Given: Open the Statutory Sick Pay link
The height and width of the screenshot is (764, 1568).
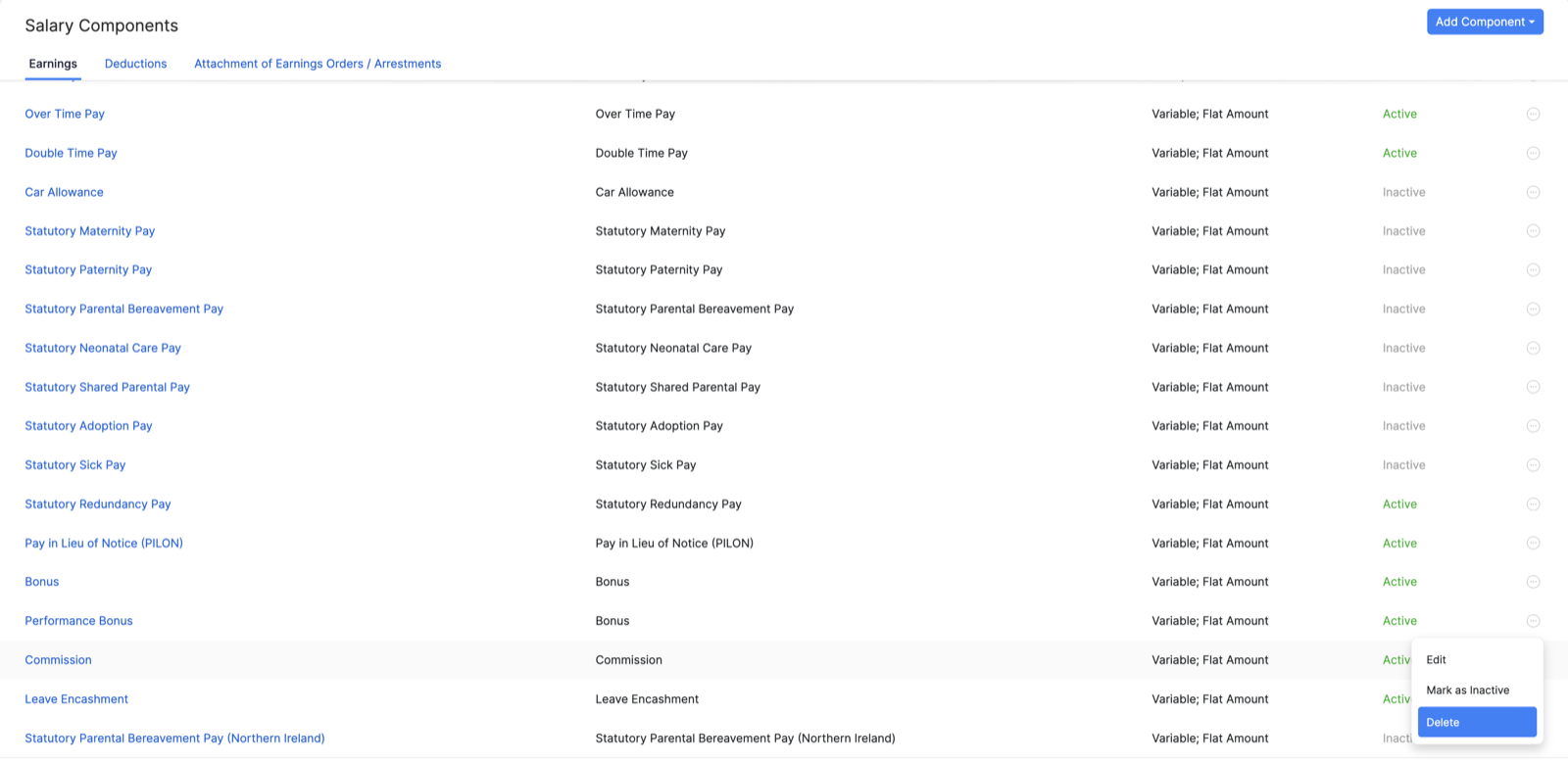Looking at the screenshot, I should 75,465.
